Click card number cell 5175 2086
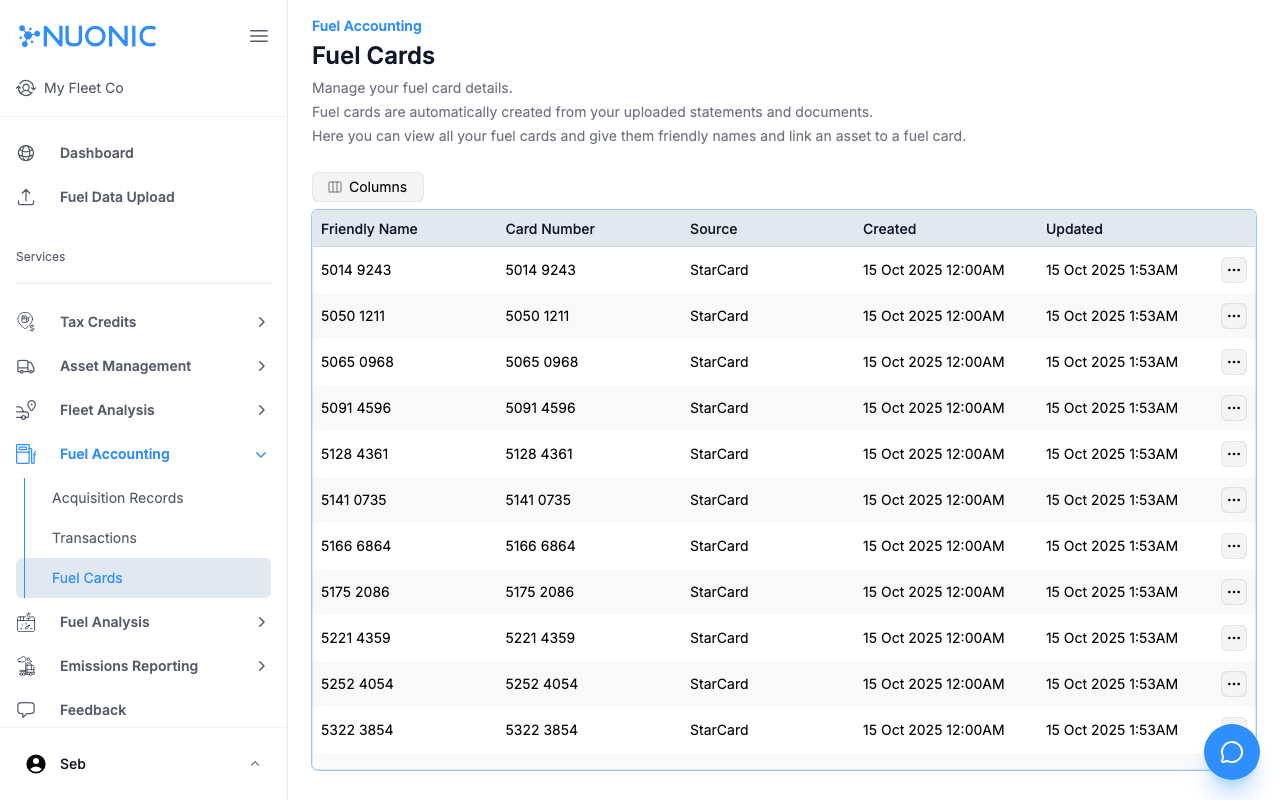The width and height of the screenshot is (1280, 800). [540, 592]
